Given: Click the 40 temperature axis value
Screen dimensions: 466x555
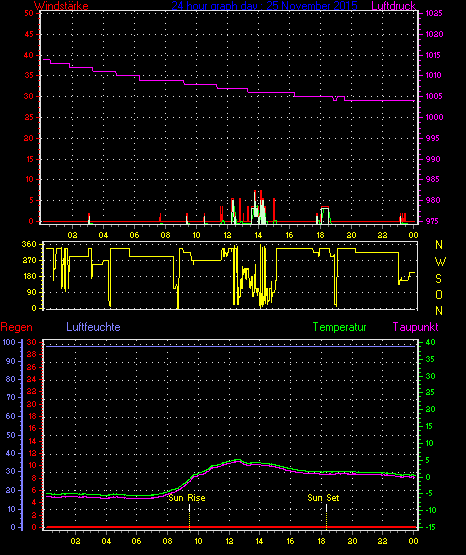Looking at the screenshot, I should point(431,342).
